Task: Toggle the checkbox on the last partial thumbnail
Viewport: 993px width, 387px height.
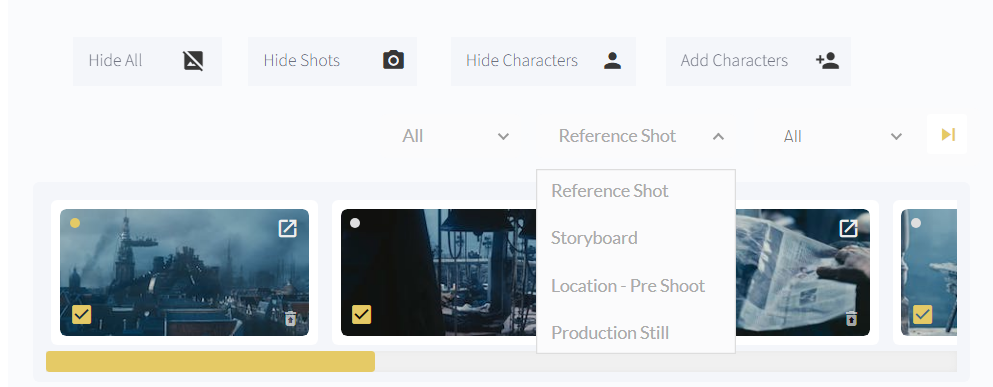Action: (923, 314)
